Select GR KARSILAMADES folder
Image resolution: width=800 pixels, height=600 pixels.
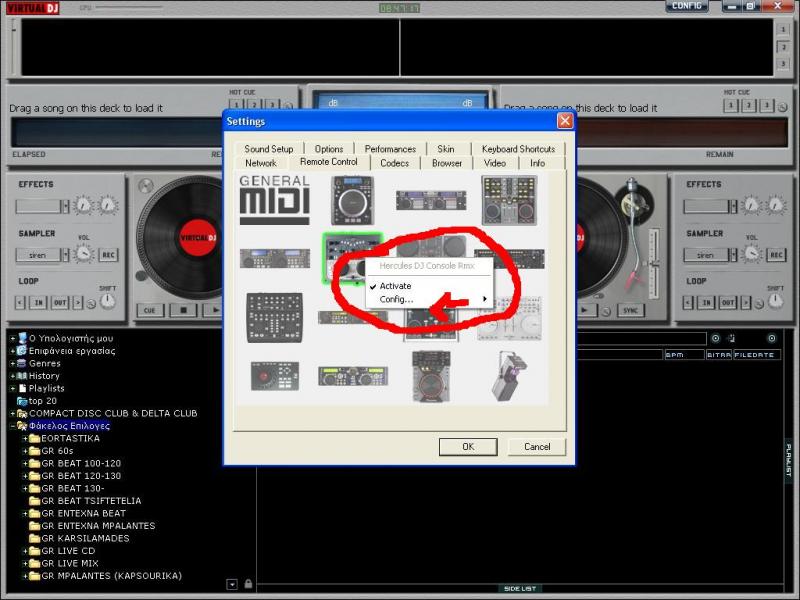click(x=85, y=538)
